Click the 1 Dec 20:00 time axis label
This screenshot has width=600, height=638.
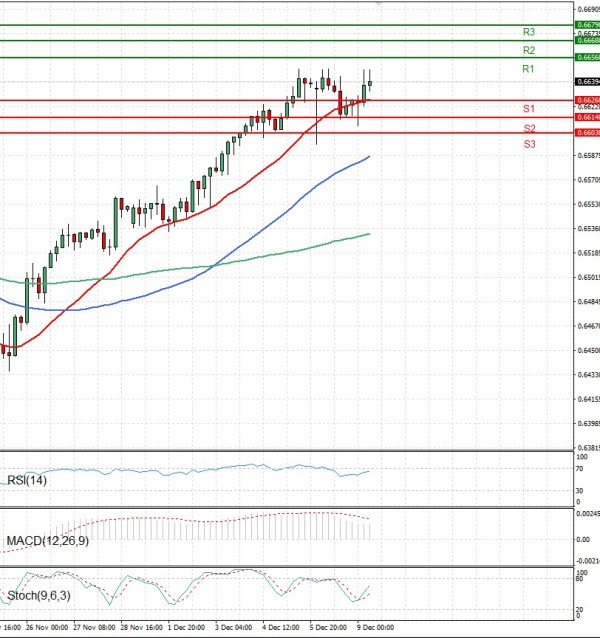(188, 628)
